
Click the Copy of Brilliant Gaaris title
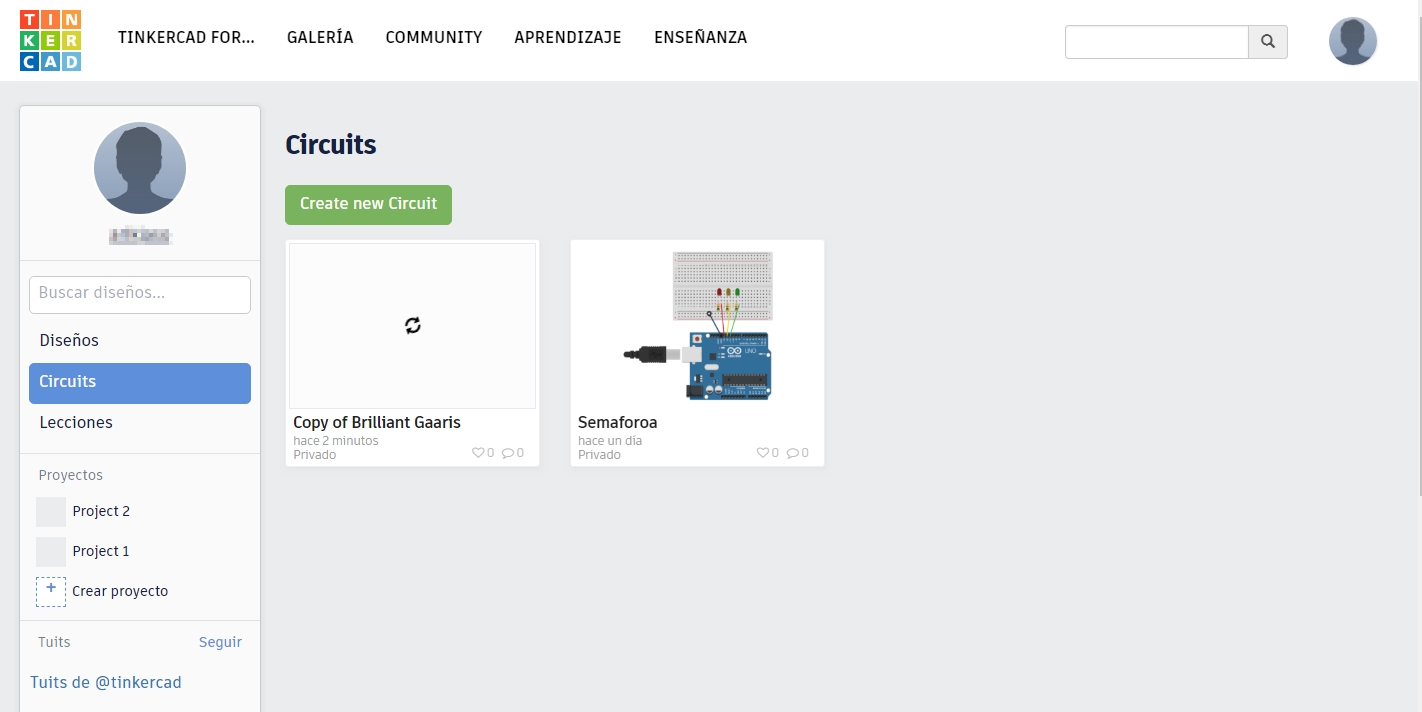point(377,422)
